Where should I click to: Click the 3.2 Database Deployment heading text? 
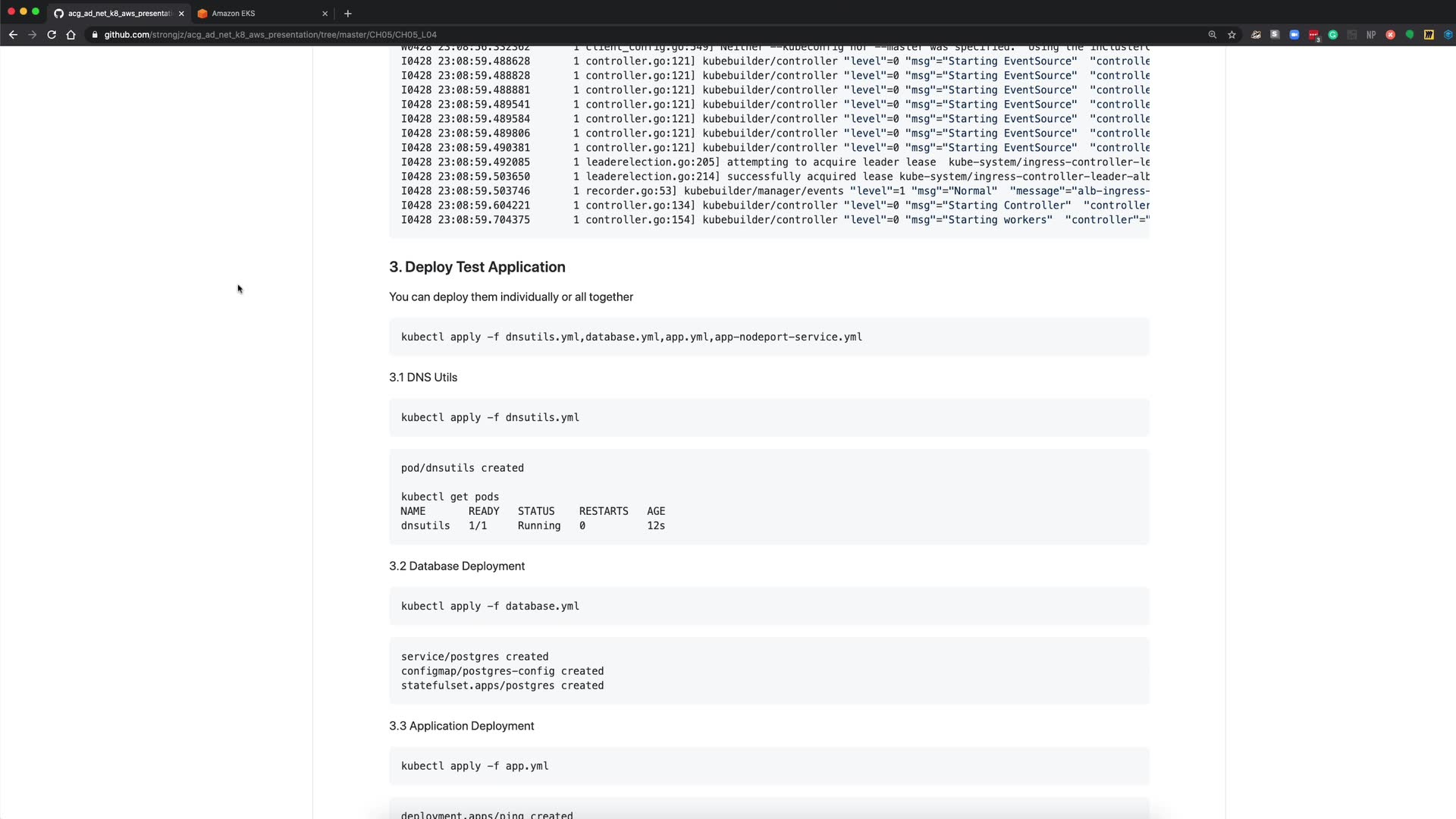point(457,566)
